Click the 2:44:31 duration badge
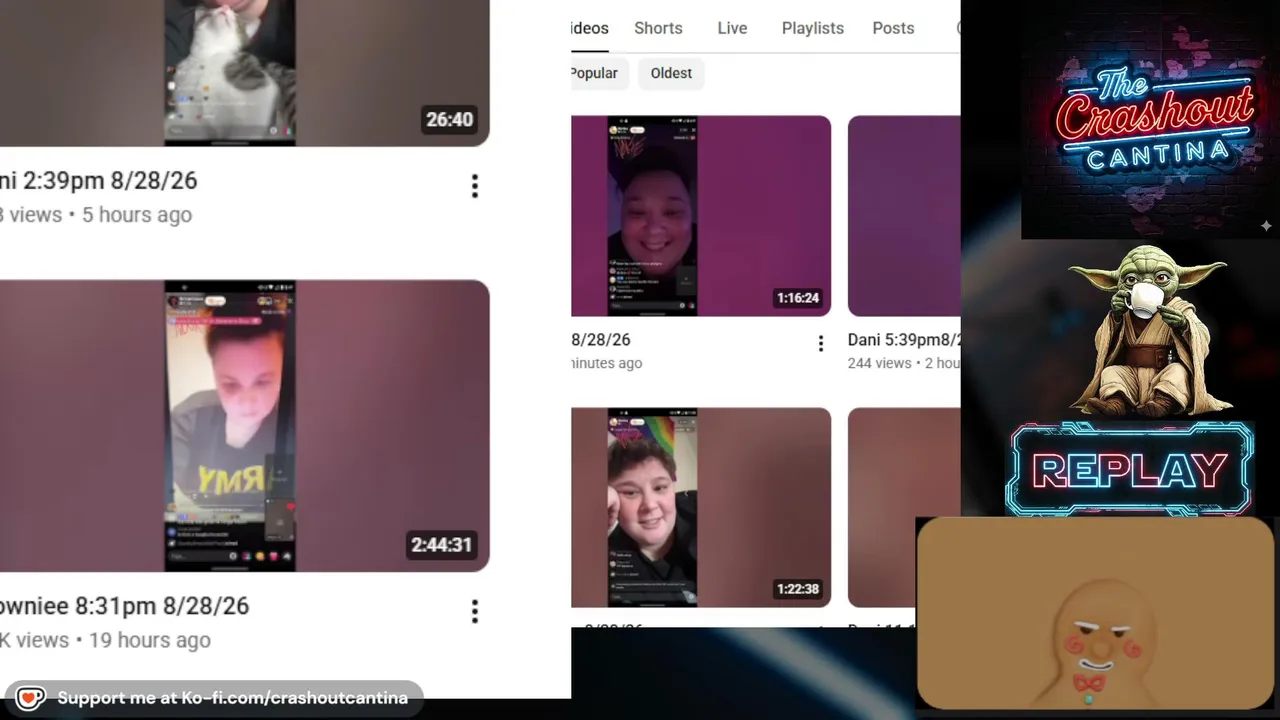The image size is (1280, 720). (x=441, y=545)
